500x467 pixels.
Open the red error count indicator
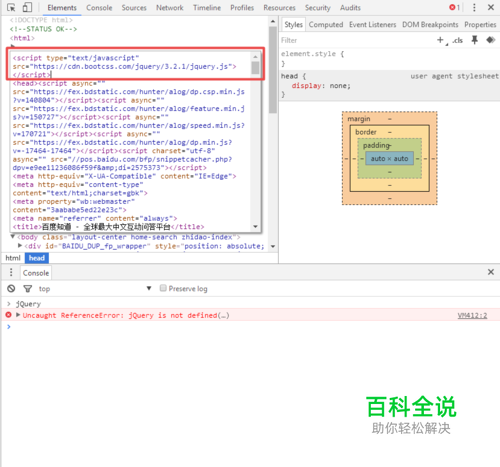[454, 7]
